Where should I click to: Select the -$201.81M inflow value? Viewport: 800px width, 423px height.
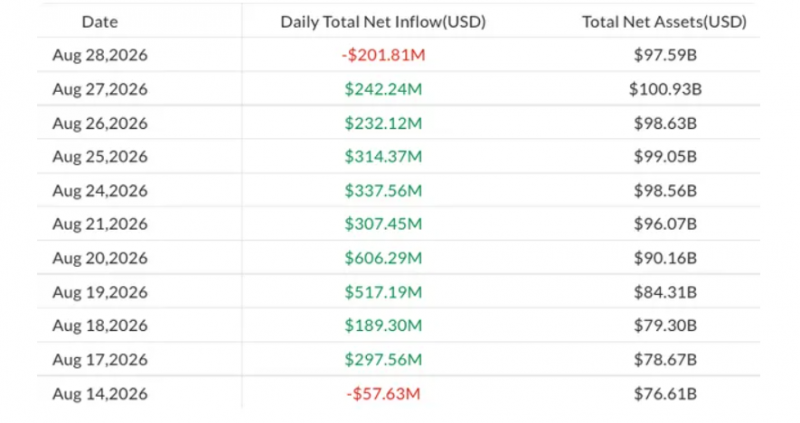383,55
